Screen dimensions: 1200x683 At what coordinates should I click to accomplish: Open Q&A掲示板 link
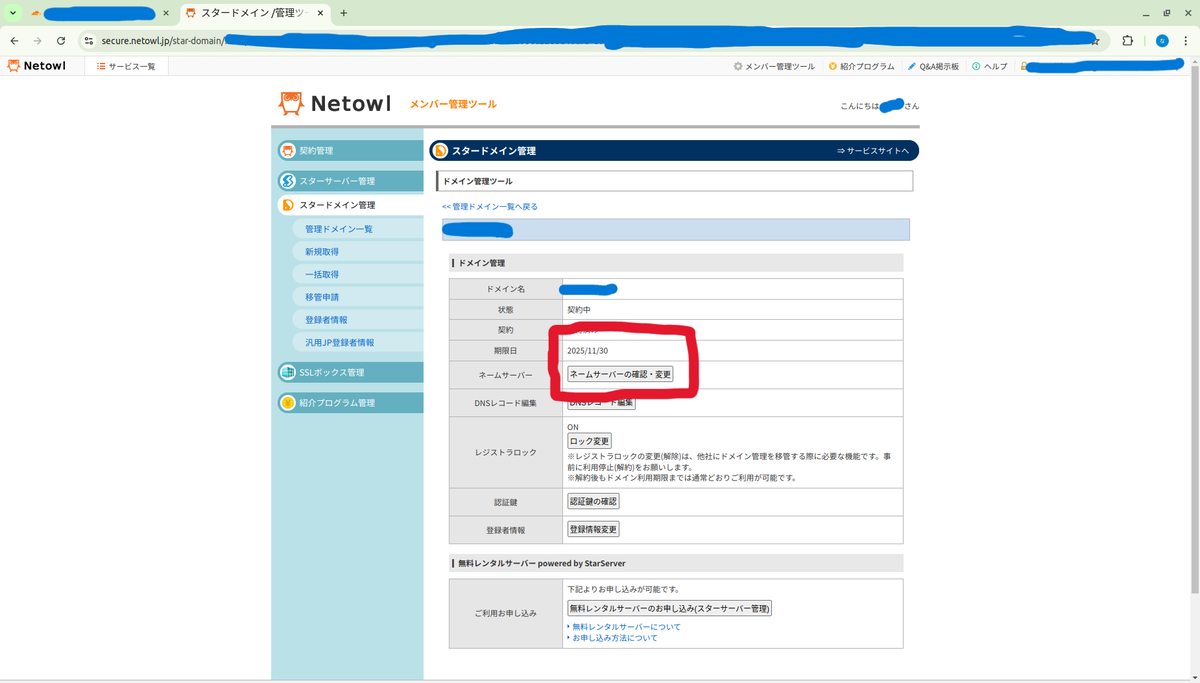[x=933, y=66]
